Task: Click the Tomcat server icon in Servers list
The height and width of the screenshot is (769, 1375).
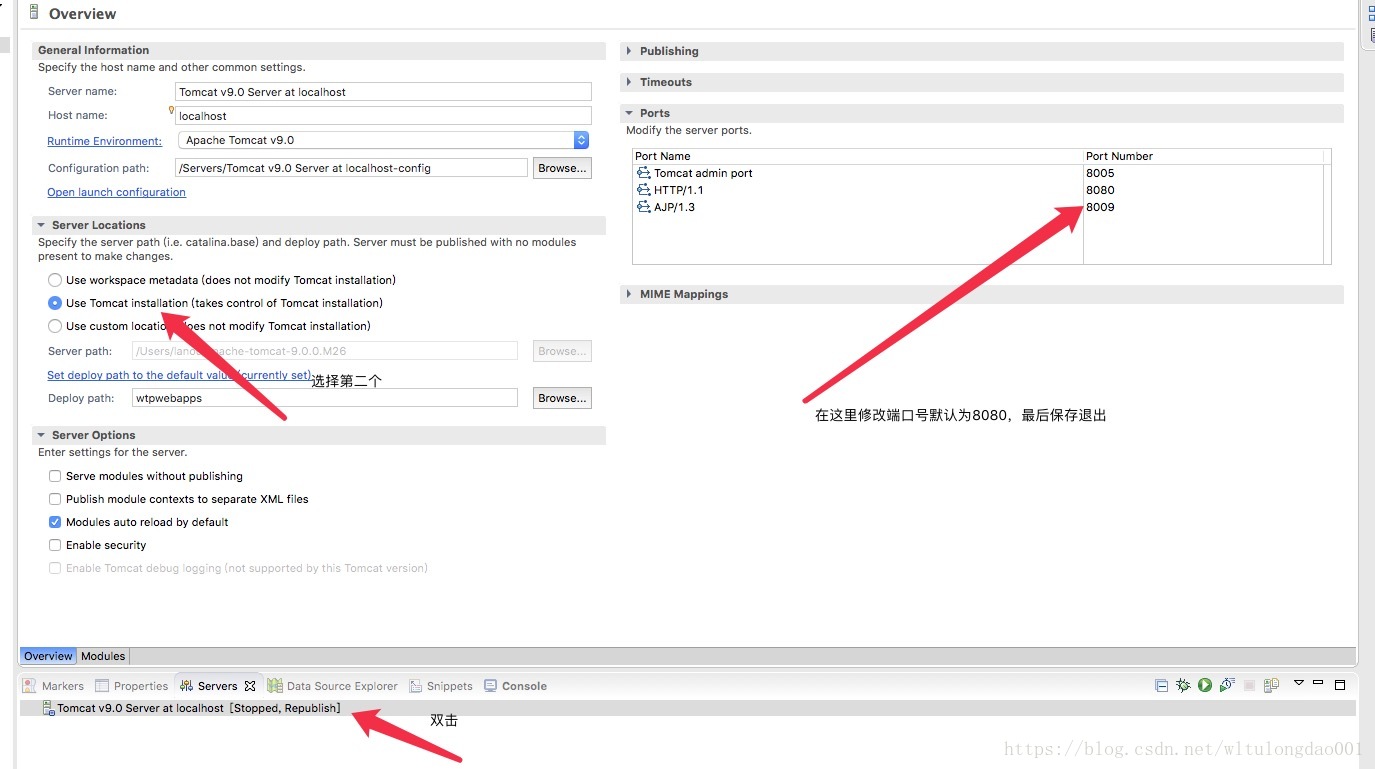Action: [48, 708]
